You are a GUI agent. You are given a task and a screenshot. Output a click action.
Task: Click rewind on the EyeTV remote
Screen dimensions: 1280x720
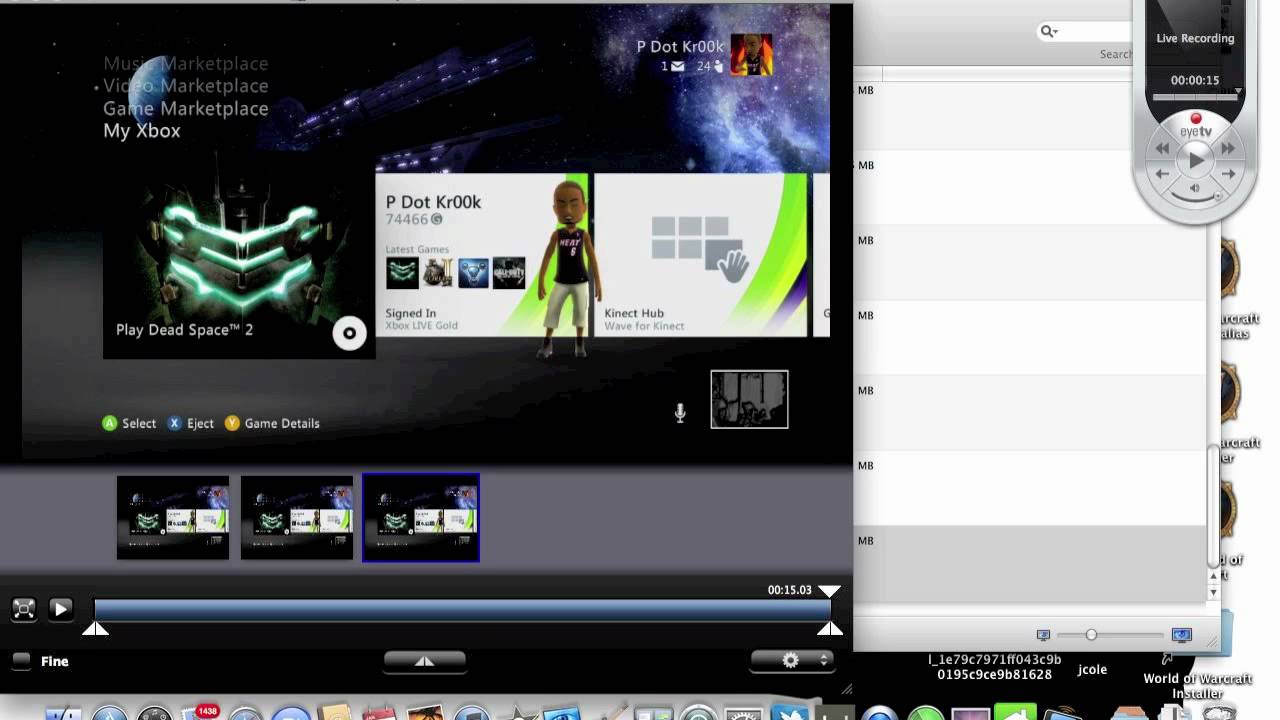pos(1163,148)
